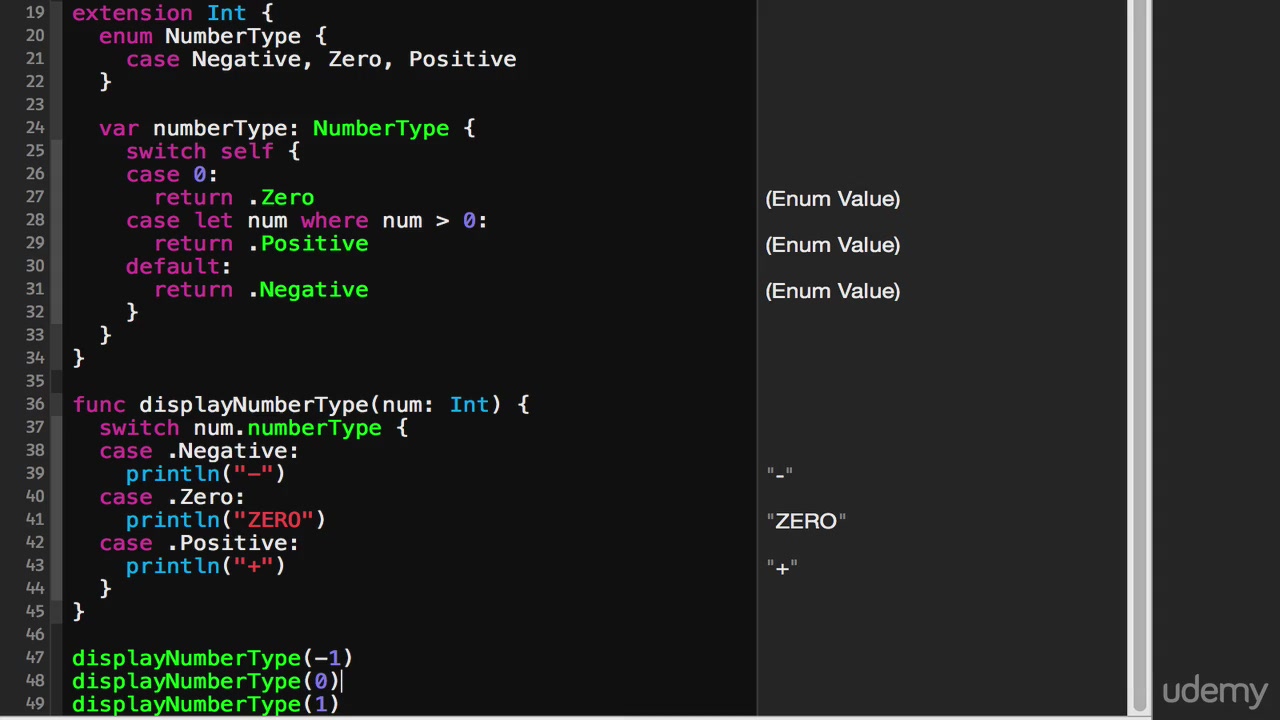
Task: Click line number 23 in the gutter
Action: pyautogui.click(x=35, y=105)
